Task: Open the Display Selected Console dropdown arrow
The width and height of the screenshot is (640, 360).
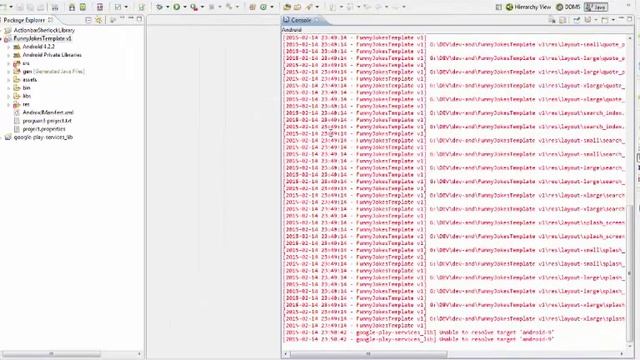Action: (595, 20)
